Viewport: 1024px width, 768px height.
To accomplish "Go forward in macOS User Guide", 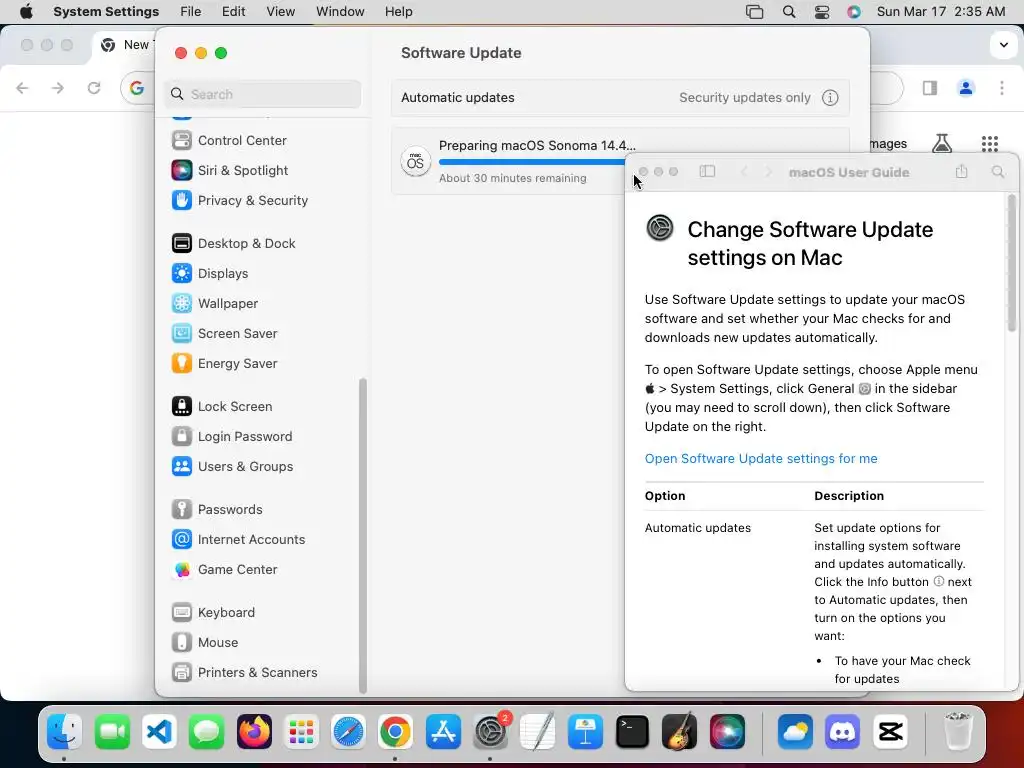I will point(768,172).
